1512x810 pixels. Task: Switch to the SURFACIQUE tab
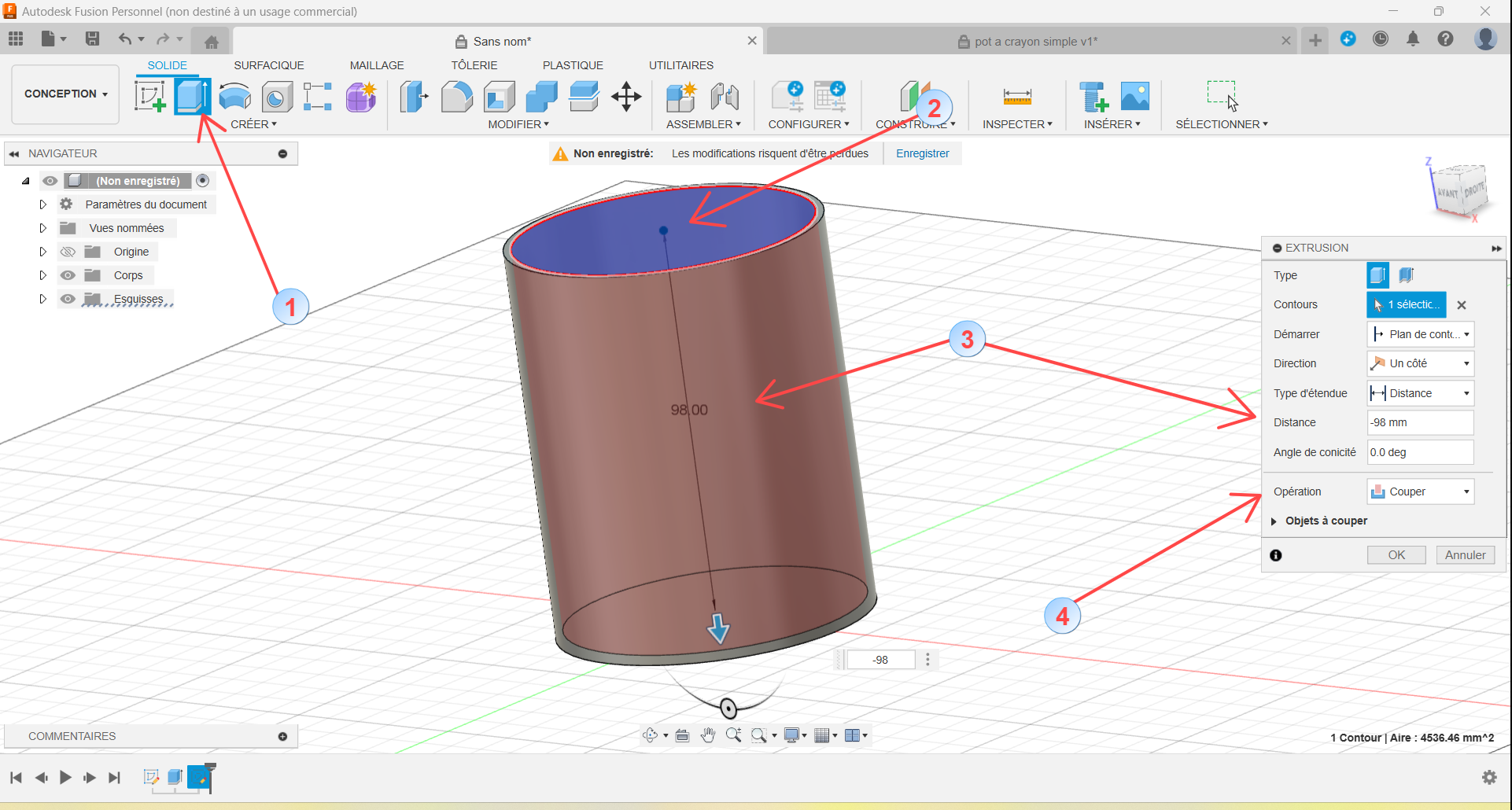(x=269, y=65)
